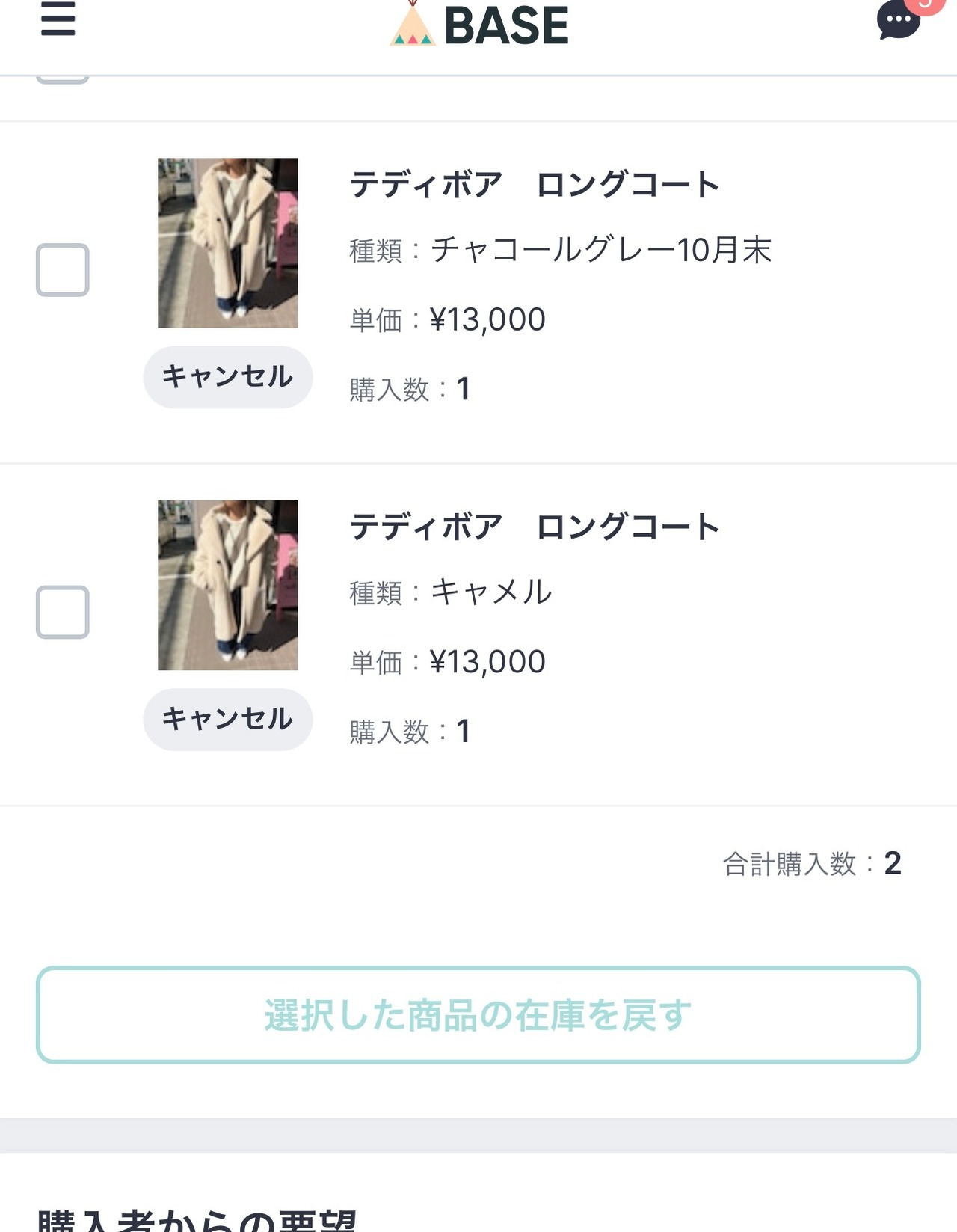
Task: Open thumbnail of the チャコールグレー coat
Action: 228,243
